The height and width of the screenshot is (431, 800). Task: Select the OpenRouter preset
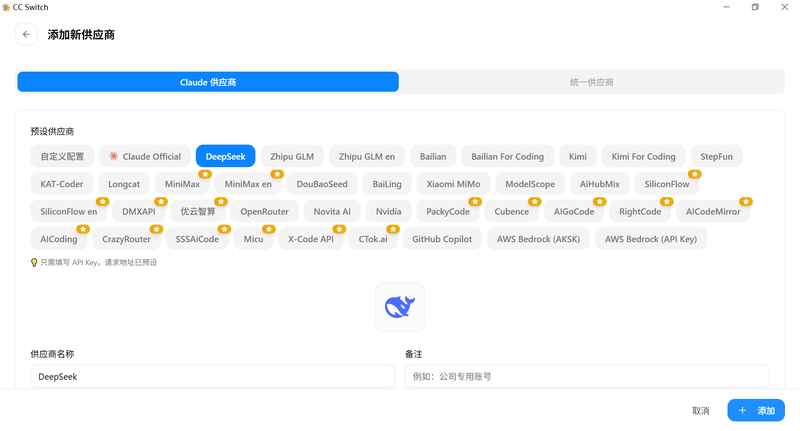coord(264,212)
